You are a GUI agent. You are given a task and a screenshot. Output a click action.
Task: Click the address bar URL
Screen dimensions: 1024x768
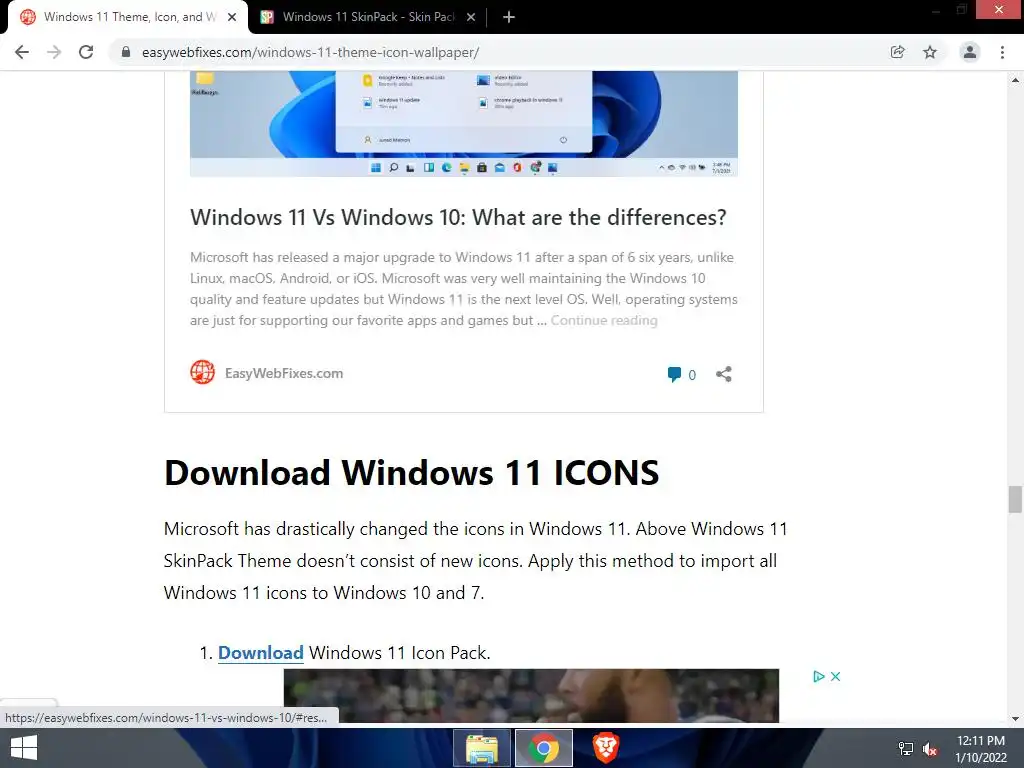(310, 52)
